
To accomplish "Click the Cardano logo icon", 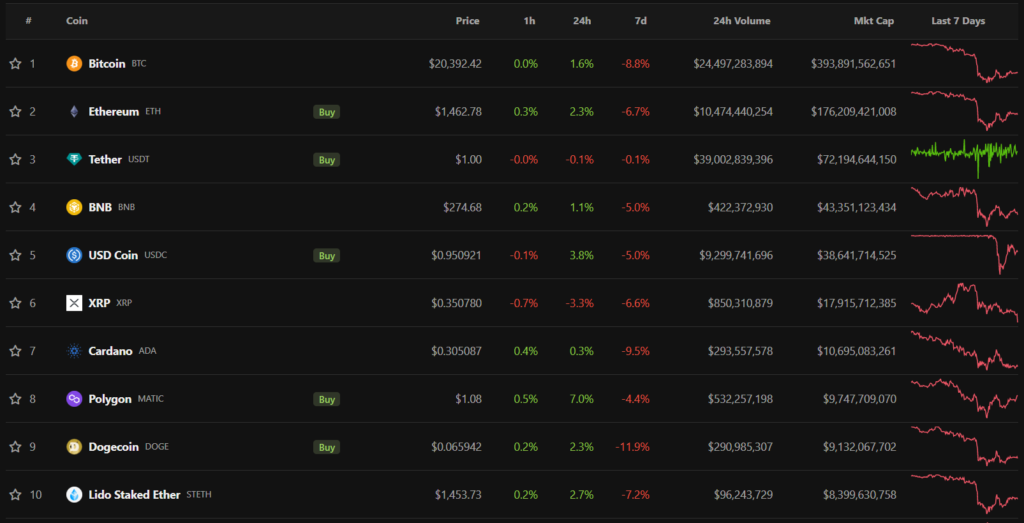I will point(74,351).
